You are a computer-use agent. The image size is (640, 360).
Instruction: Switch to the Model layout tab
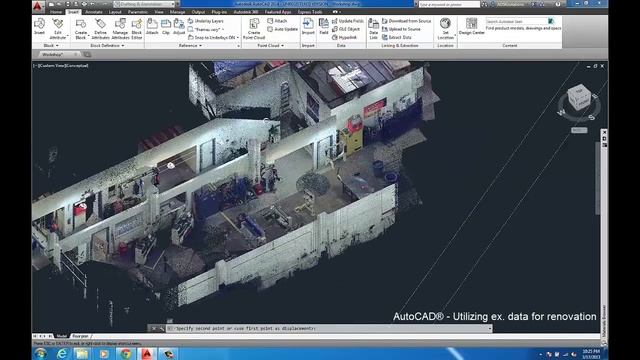tap(62, 336)
